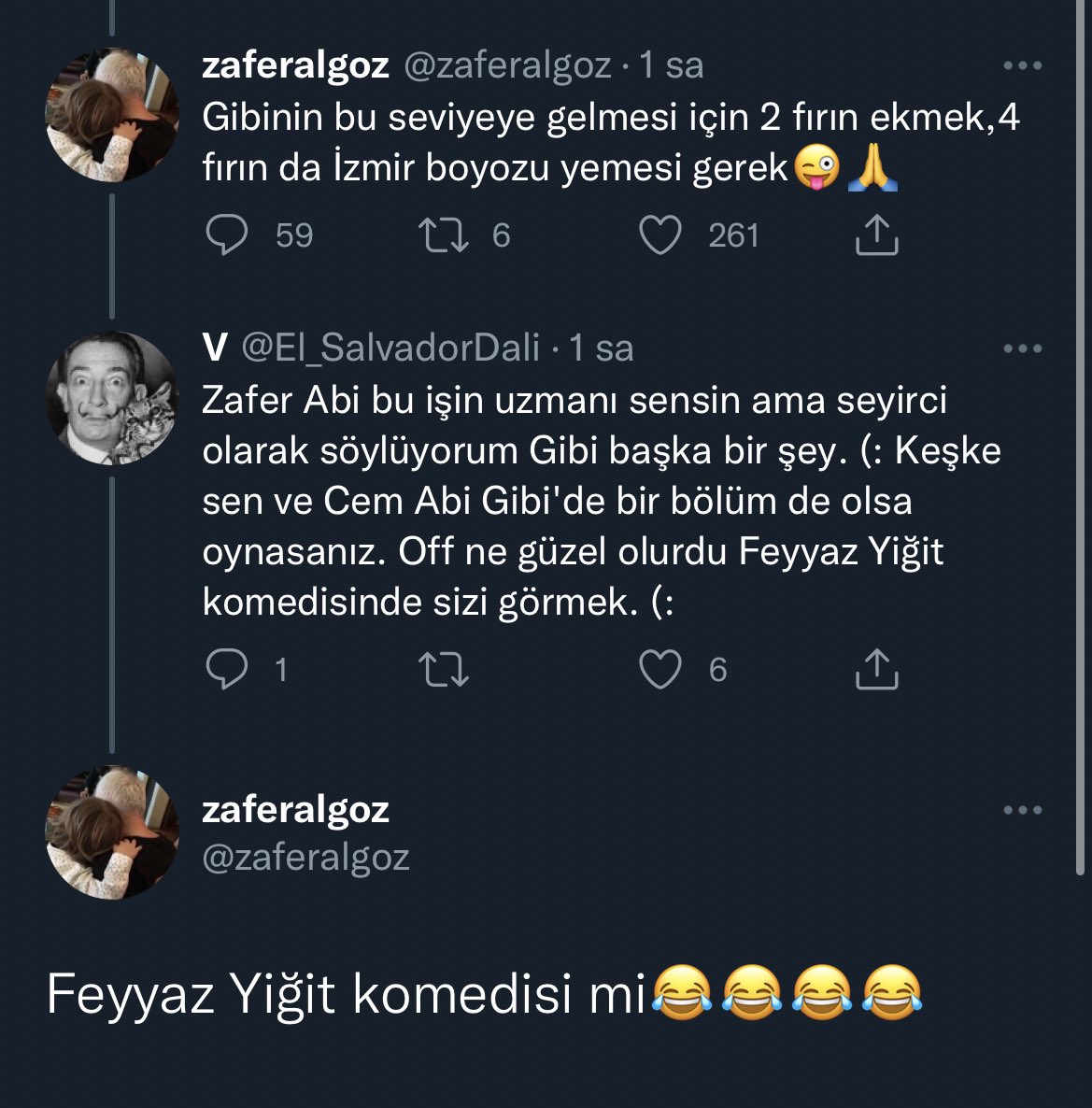Open the @El_SalvadorDali handle link
This screenshot has height=1108, width=1092.
390,348
